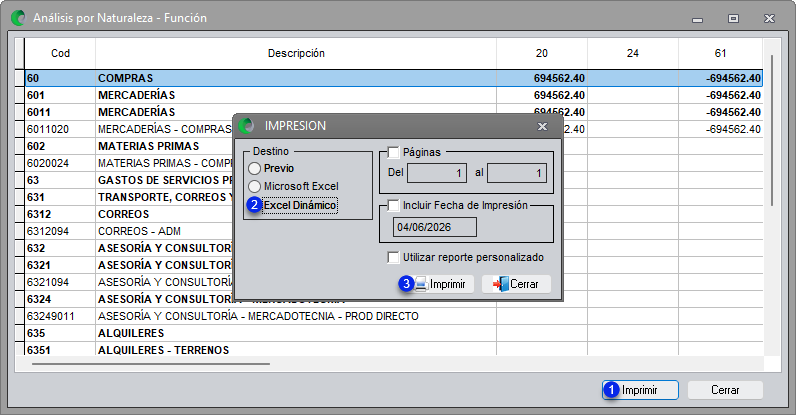Maximize the Análisis por Naturaleza window

733,19
